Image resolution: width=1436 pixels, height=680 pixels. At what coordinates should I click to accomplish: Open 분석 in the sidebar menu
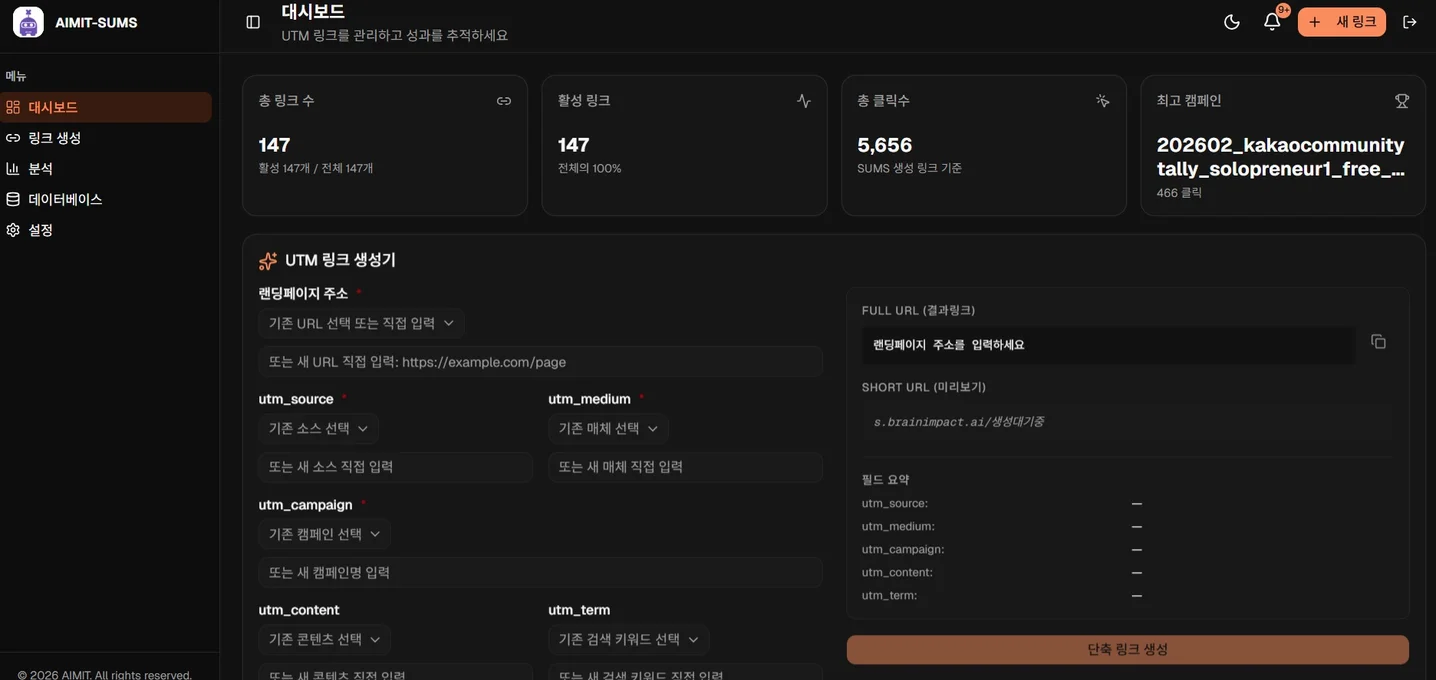click(x=106, y=169)
